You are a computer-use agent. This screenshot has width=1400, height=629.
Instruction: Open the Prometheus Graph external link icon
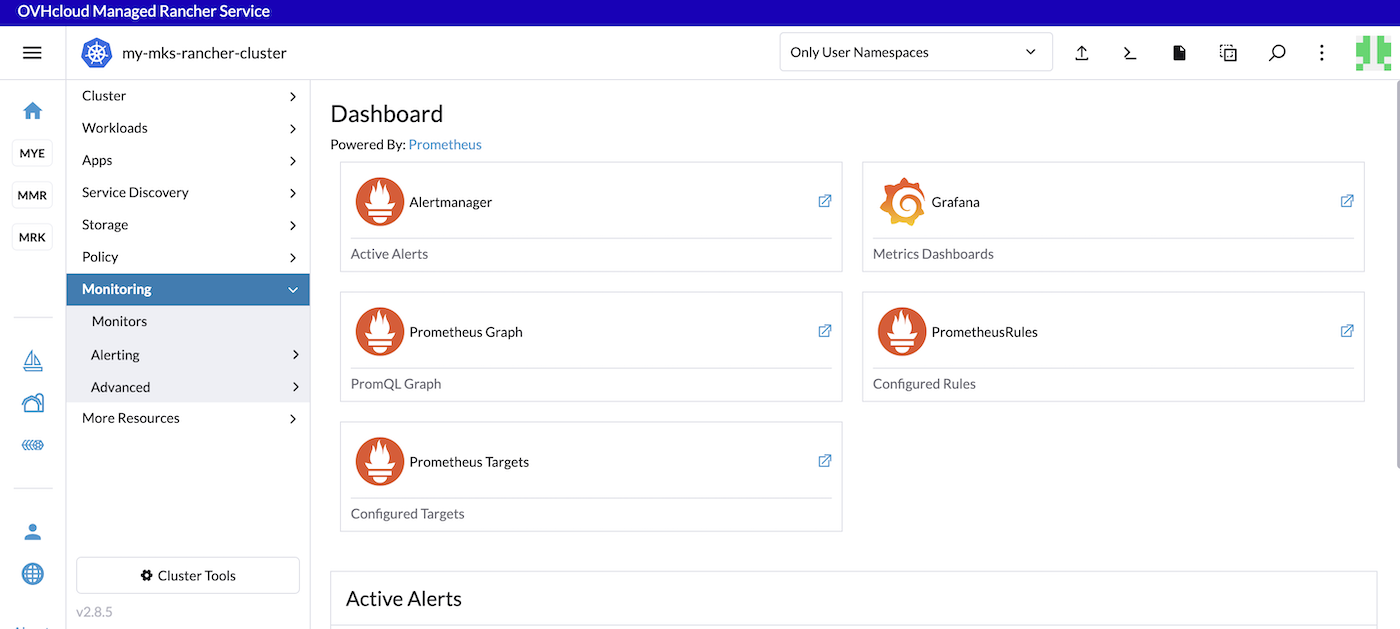point(824,330)
